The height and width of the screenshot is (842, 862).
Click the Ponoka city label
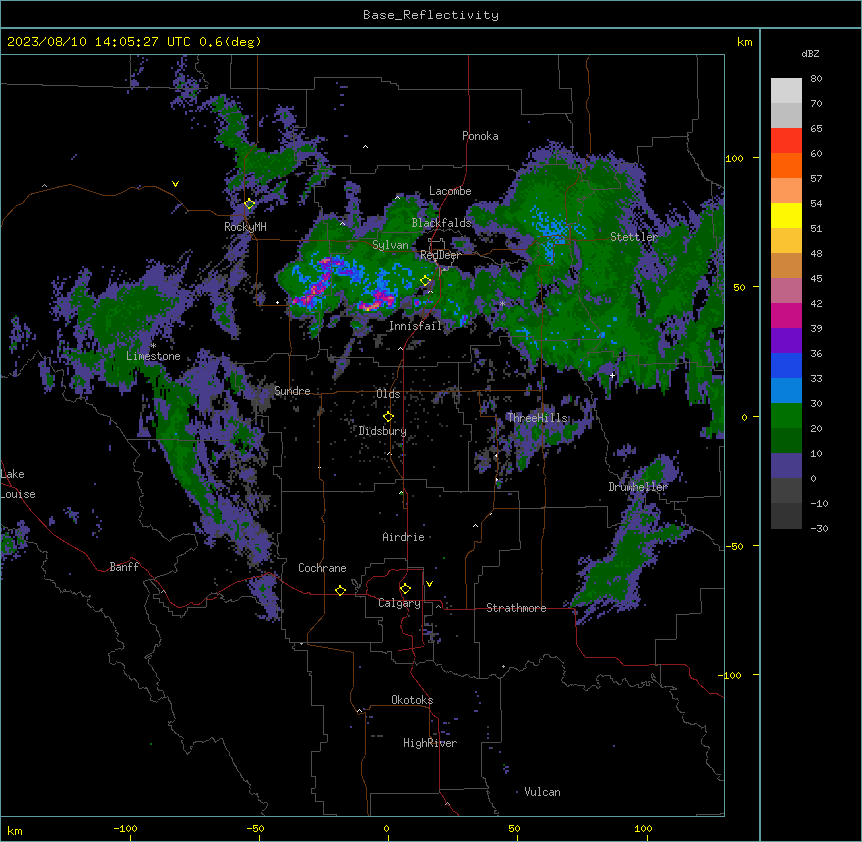point(480,136)
